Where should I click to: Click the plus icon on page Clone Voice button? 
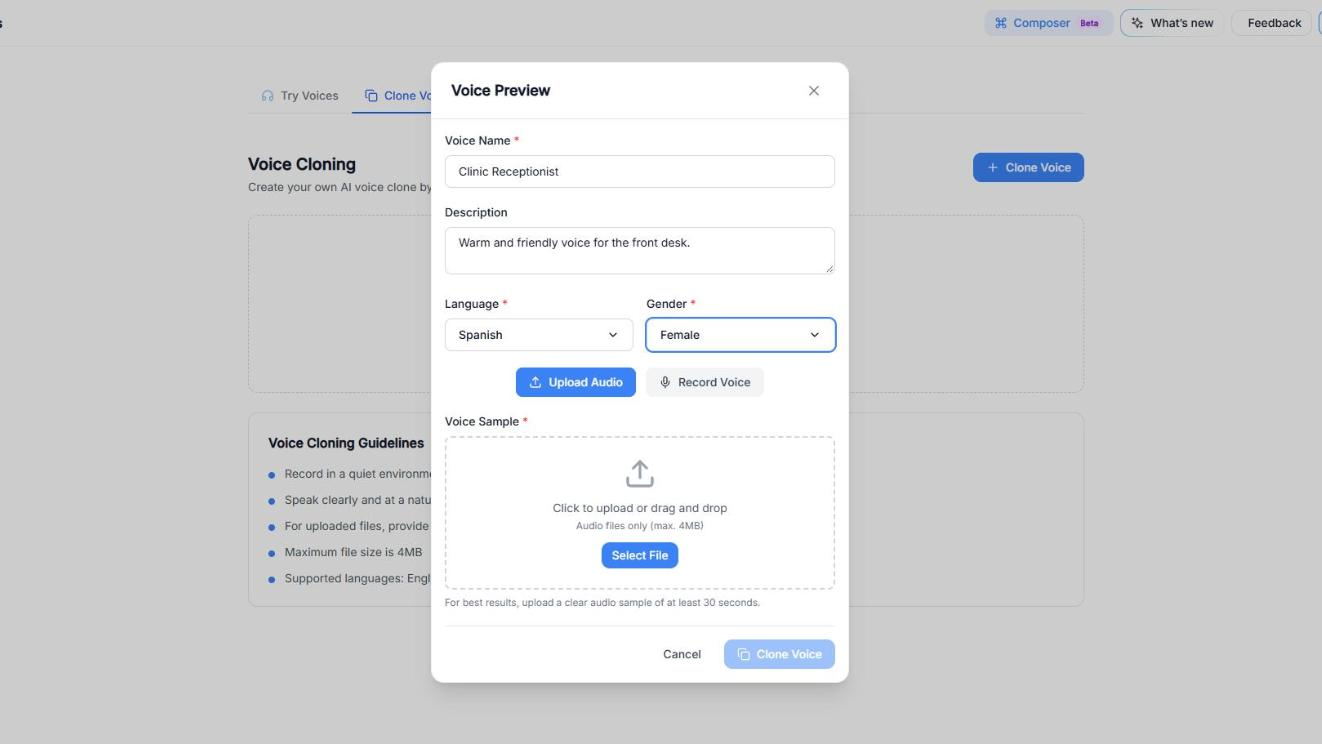coord(993,167)
